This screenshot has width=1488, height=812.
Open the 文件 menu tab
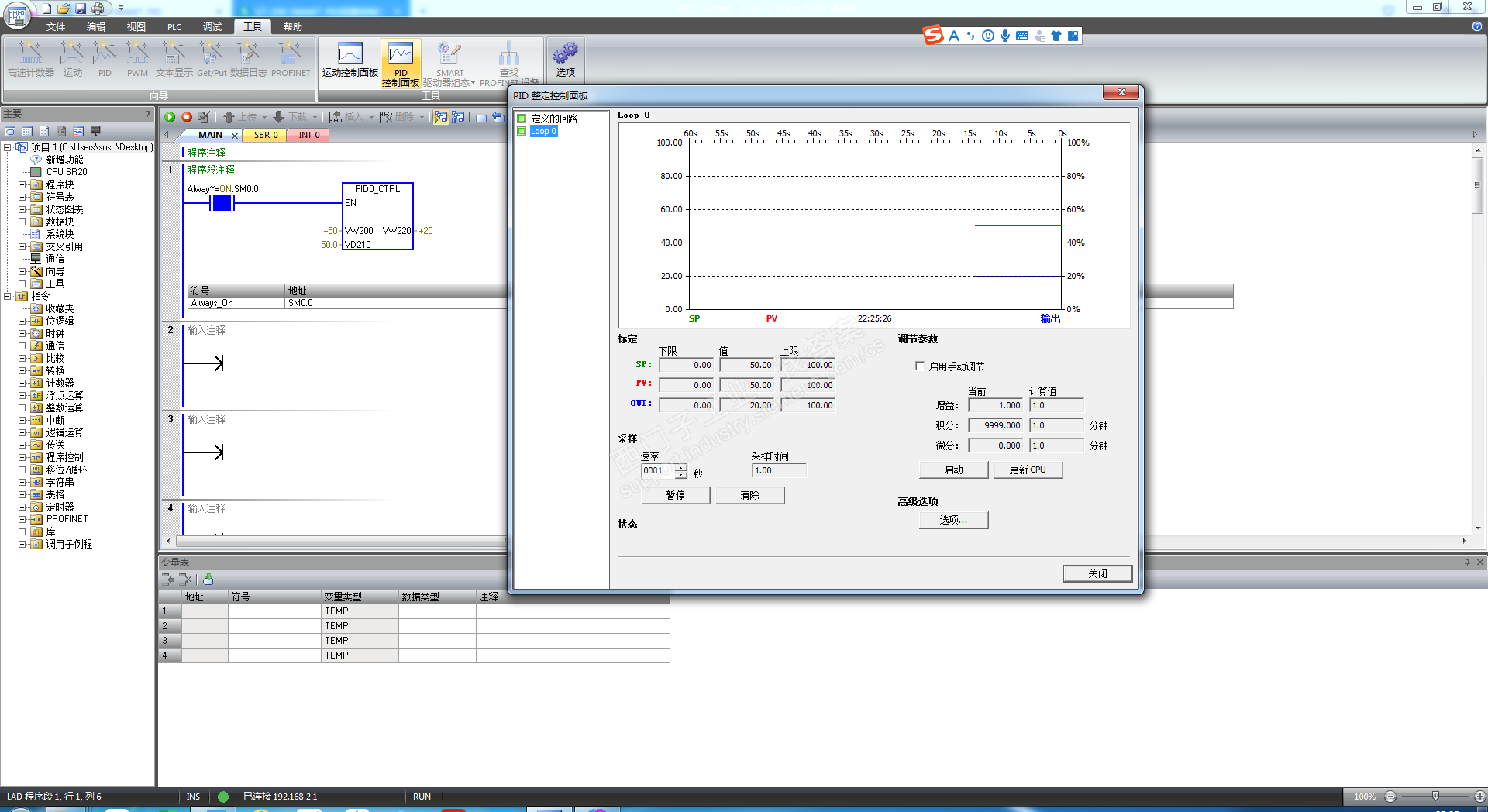[56, 26]
